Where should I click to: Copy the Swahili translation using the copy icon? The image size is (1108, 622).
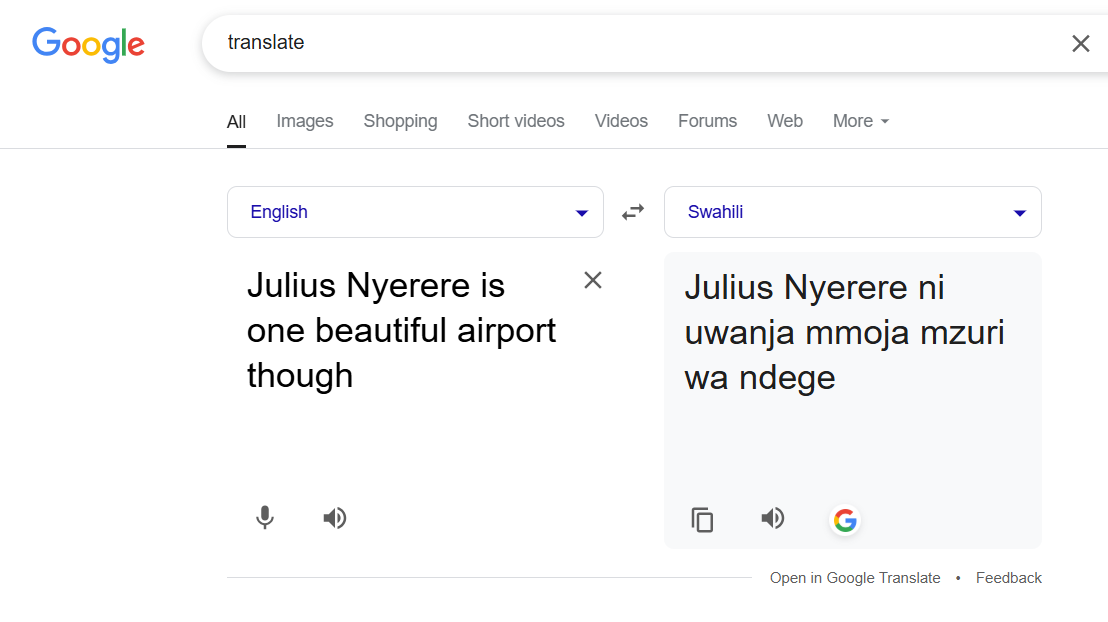pyautogui.click(x=702, y=519)
